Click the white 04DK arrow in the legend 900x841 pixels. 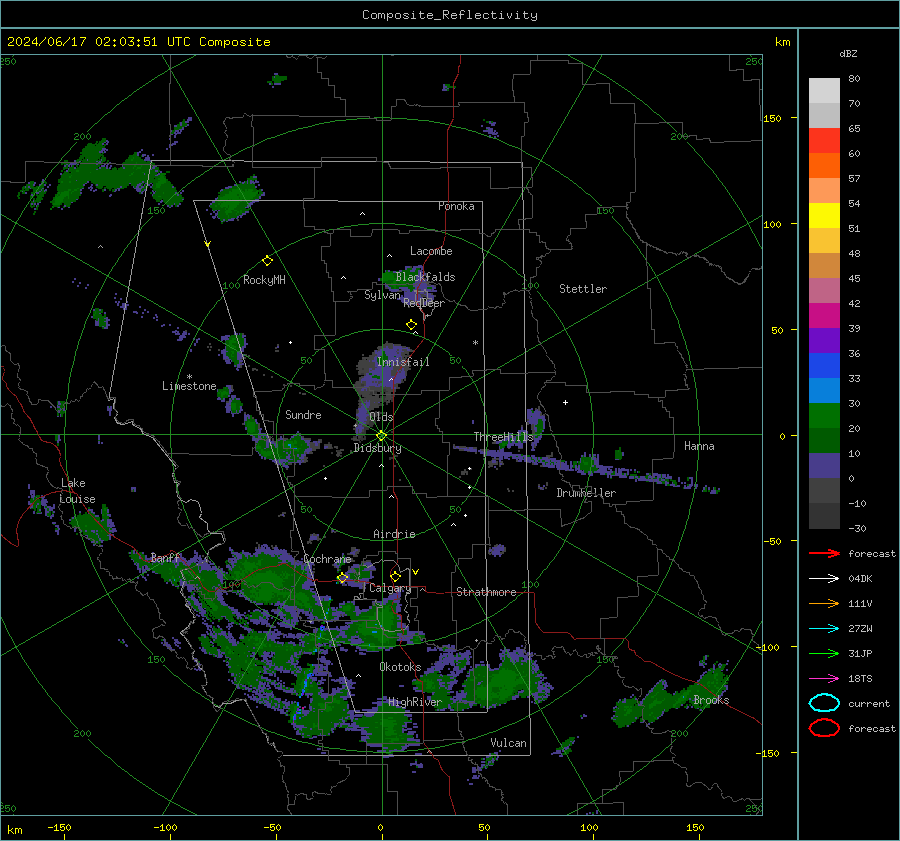(x=824, y=578)
